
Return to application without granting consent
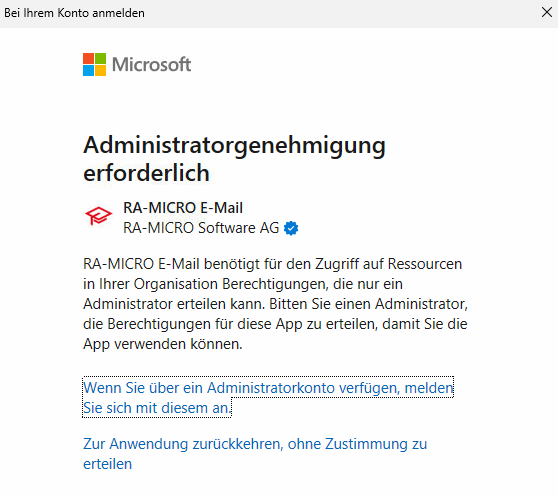(x=255, y=454)
